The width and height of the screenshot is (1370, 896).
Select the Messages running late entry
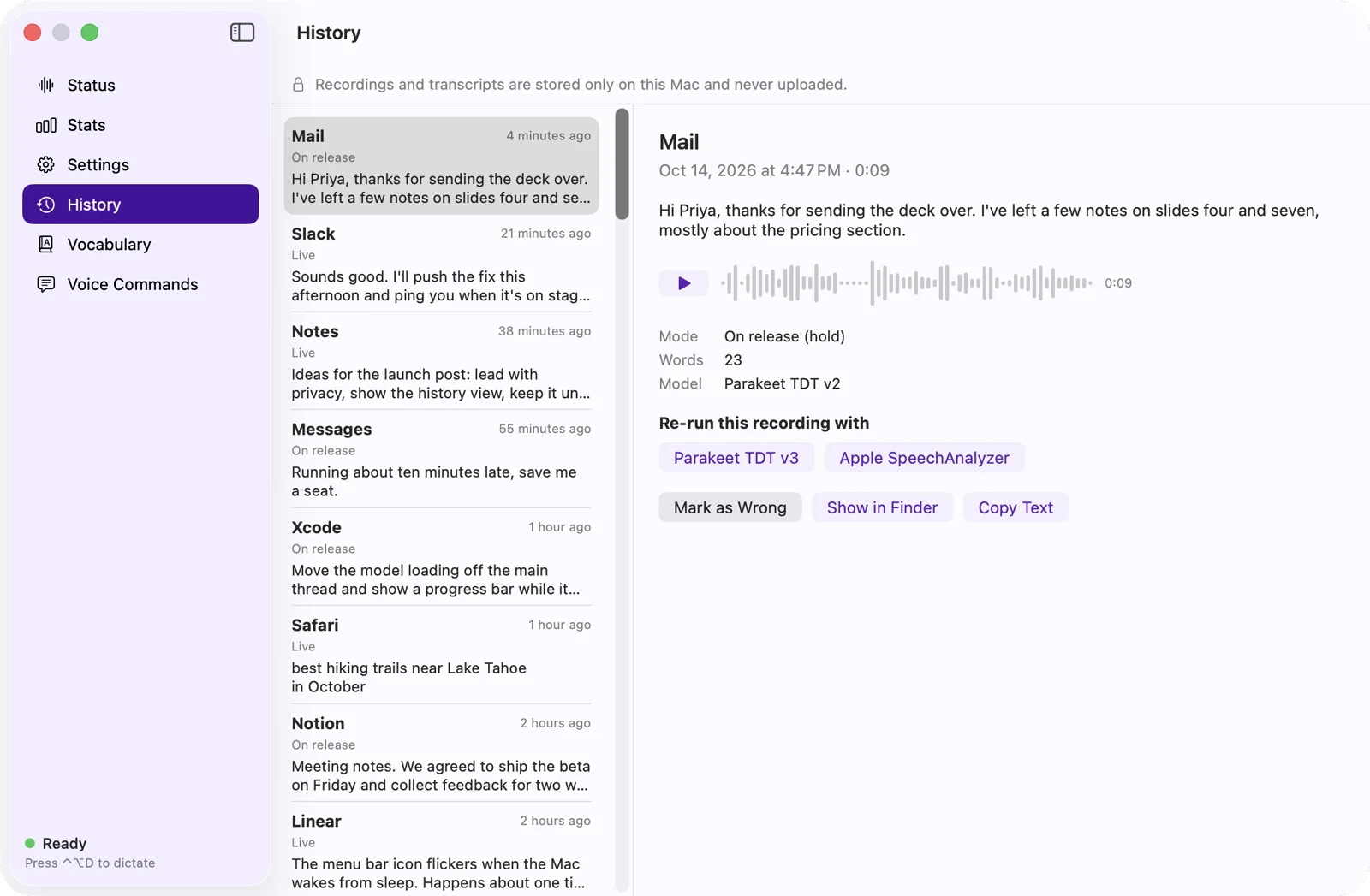pyautogui.click(x=441, y=460)
